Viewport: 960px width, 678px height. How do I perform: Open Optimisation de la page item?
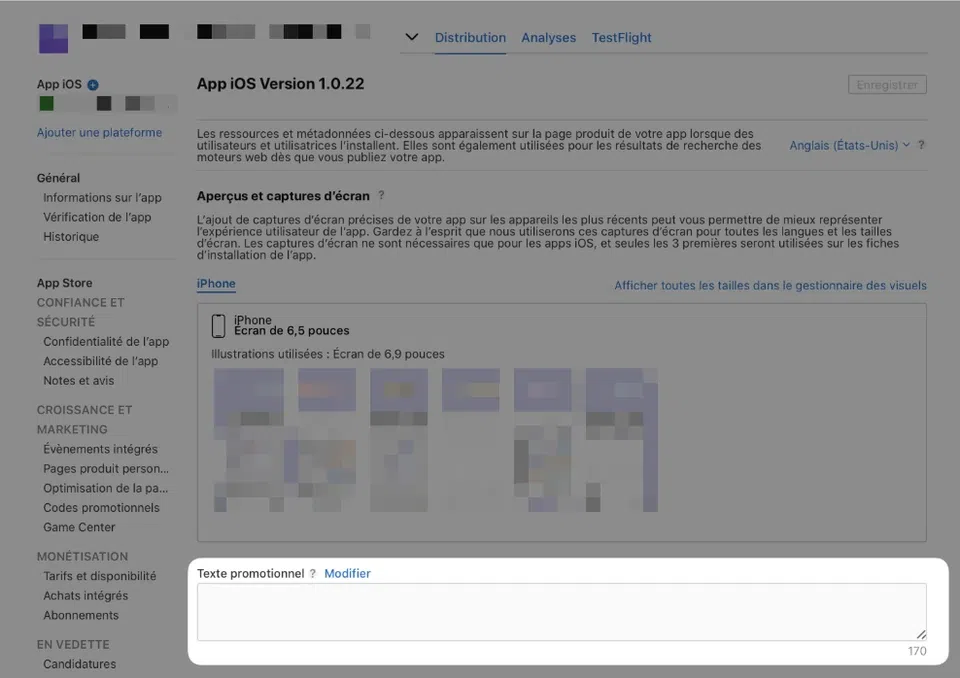(105, 488)
